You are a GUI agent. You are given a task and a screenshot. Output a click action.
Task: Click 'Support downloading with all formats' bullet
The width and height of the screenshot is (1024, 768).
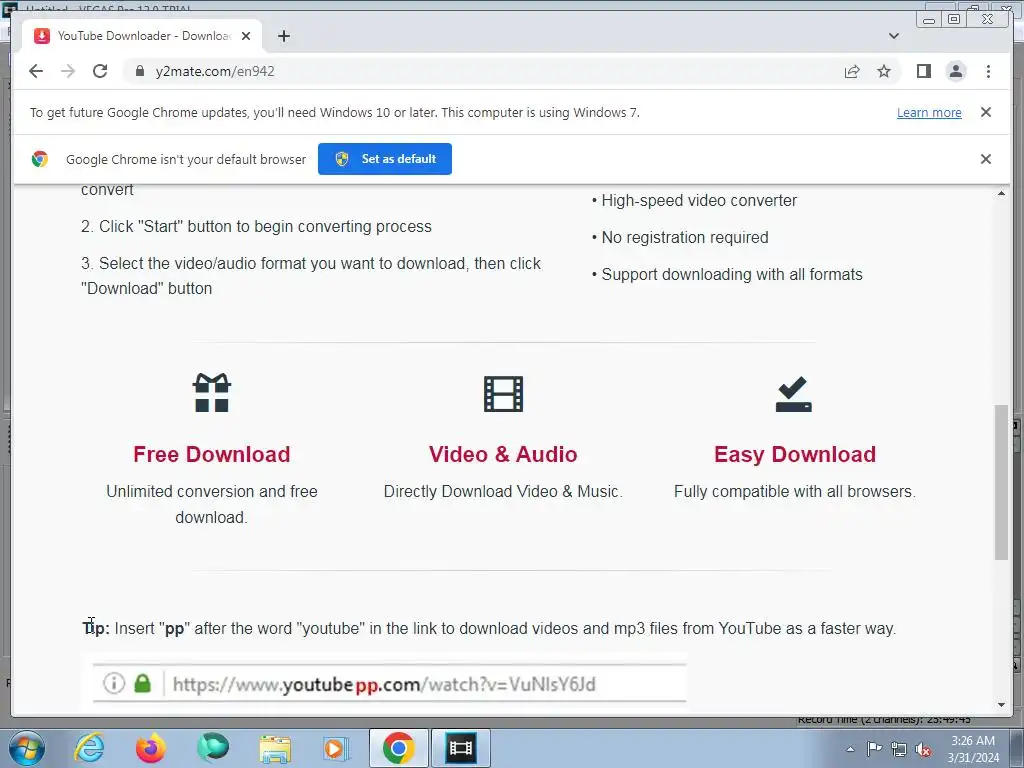click(727, 274)
